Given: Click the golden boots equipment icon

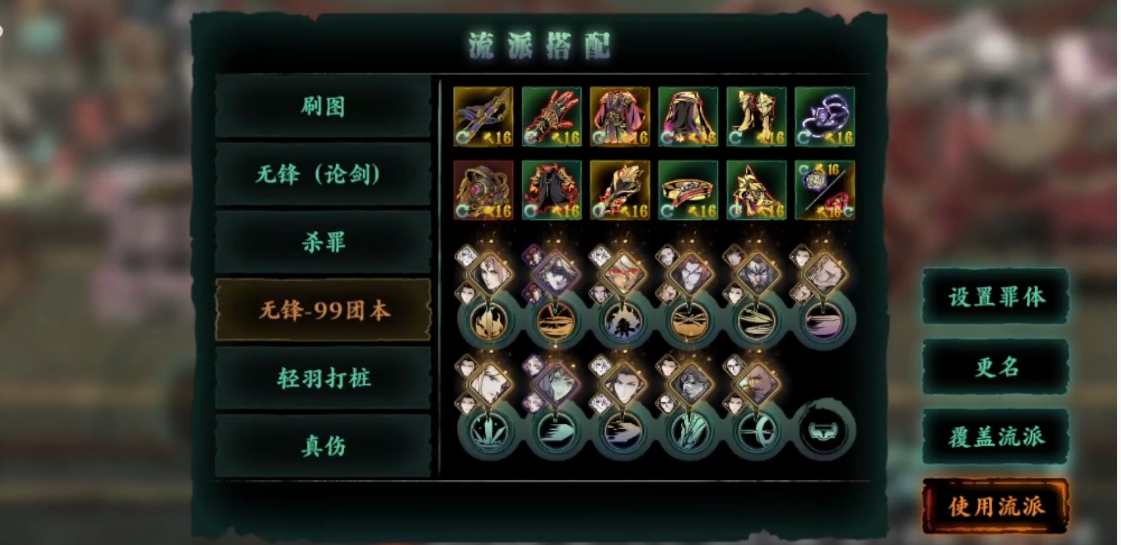Looking at the screenshot, I should 756,117.
